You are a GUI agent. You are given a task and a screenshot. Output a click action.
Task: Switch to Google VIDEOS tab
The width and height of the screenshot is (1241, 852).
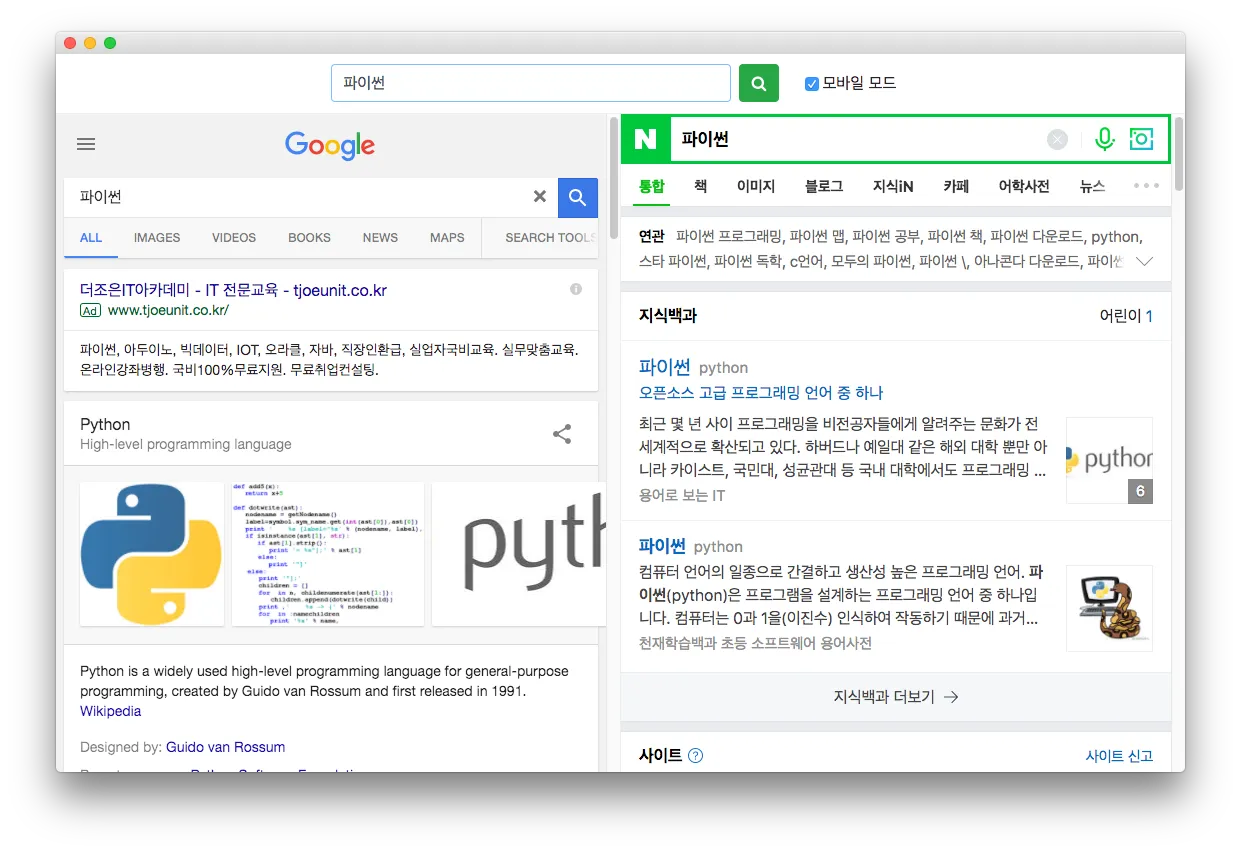click(234, 238)
